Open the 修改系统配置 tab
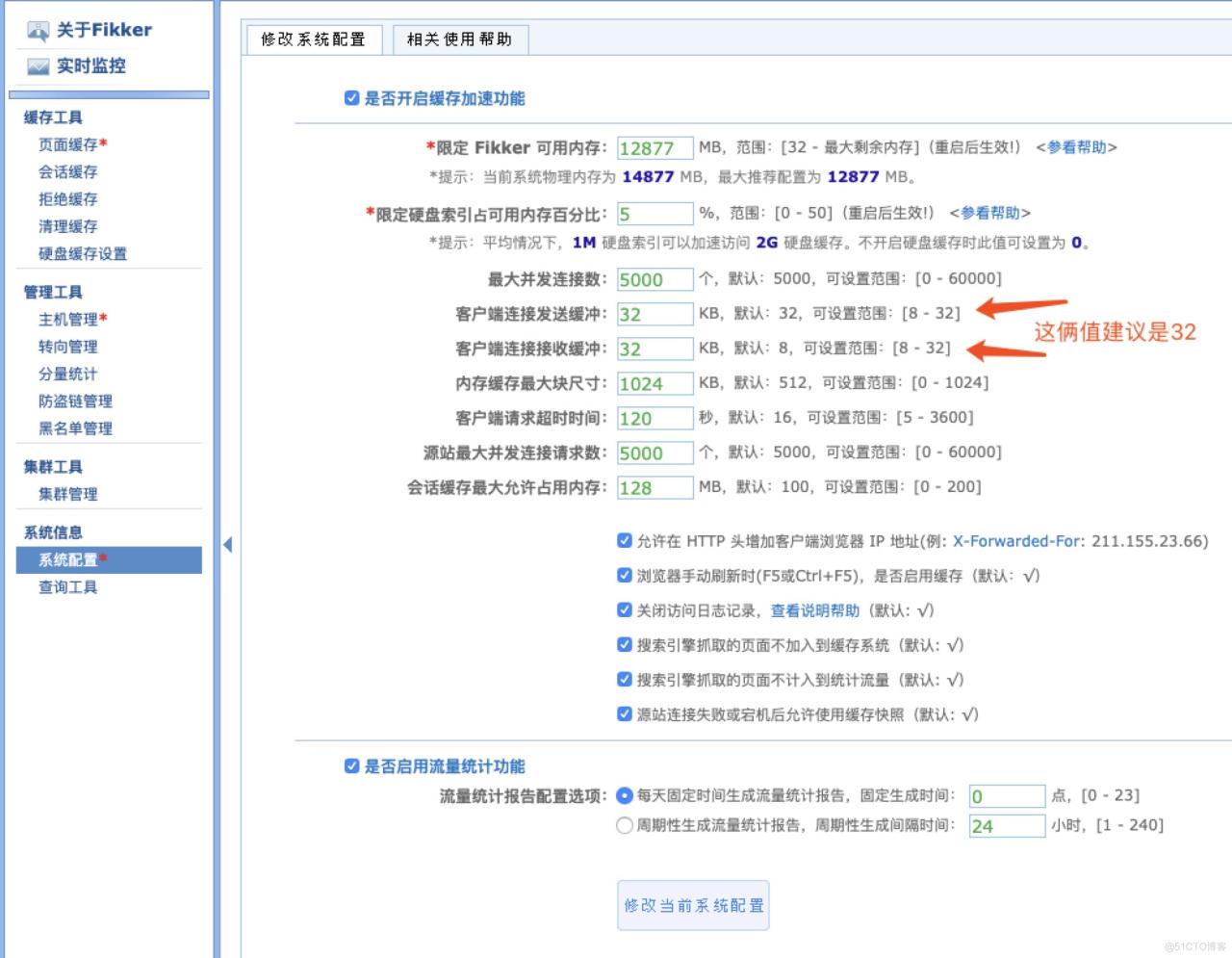Image resolution: width=1232 pixels, height=958 pixels. tap(314, 39)
